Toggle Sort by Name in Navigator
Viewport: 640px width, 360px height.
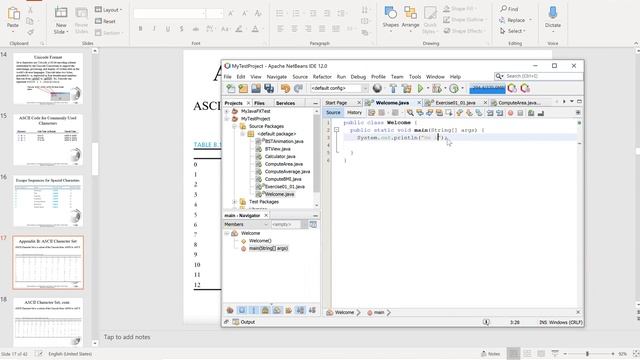[x=300, y=310]
